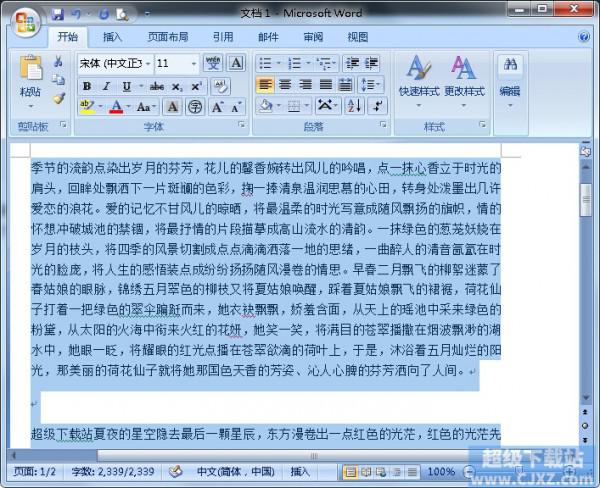
Task: Click language 中文(简体, 中国) status
Action: pos(235,472)
